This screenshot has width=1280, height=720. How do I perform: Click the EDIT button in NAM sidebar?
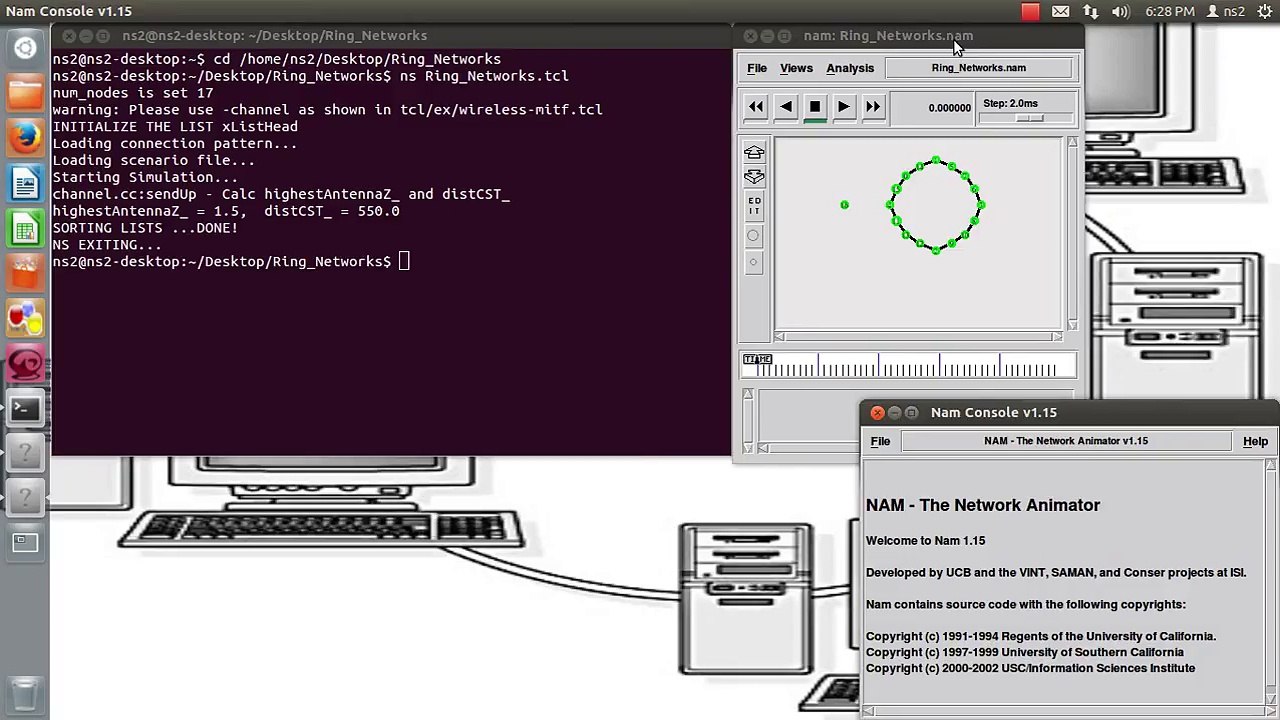(x=754, y=207)
